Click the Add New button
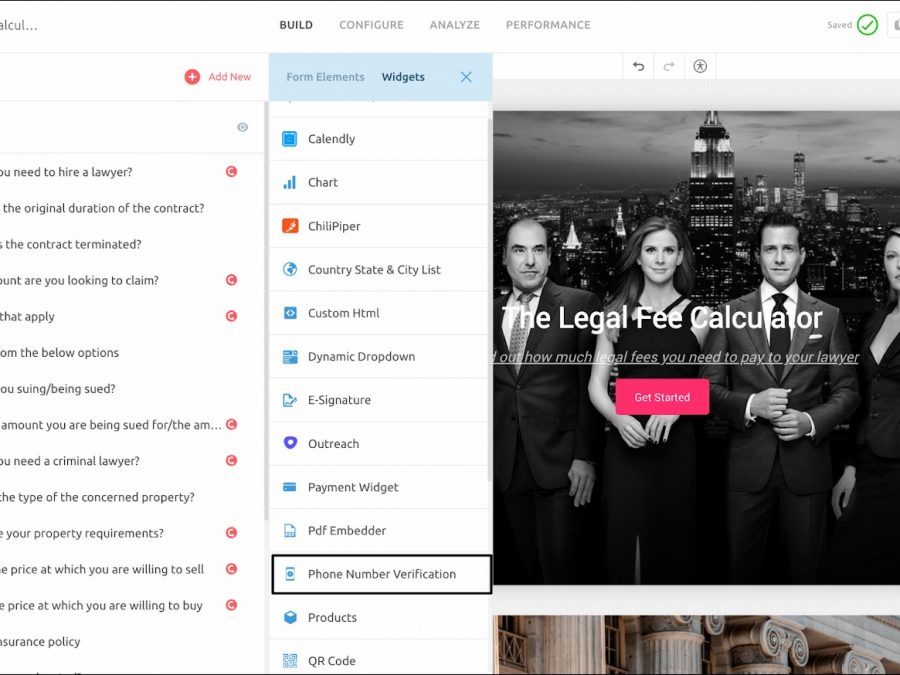Image resolution: width=900 pixels, height=675 pixels. 218,77
